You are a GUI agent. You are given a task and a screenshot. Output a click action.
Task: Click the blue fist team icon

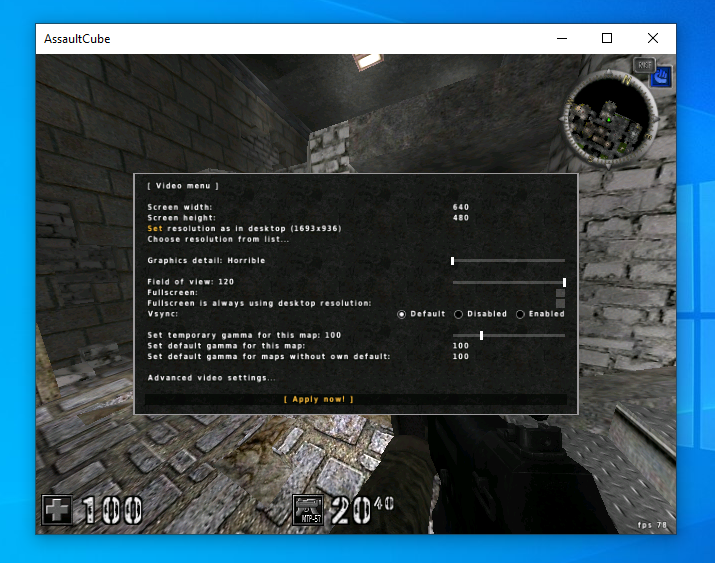point(661,75)
